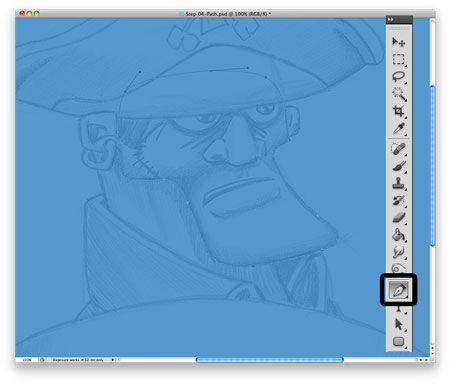Click the horizontal scrollbar thumb
The height and width of the screenshot is (383, 450).
[x=270, y=360]
